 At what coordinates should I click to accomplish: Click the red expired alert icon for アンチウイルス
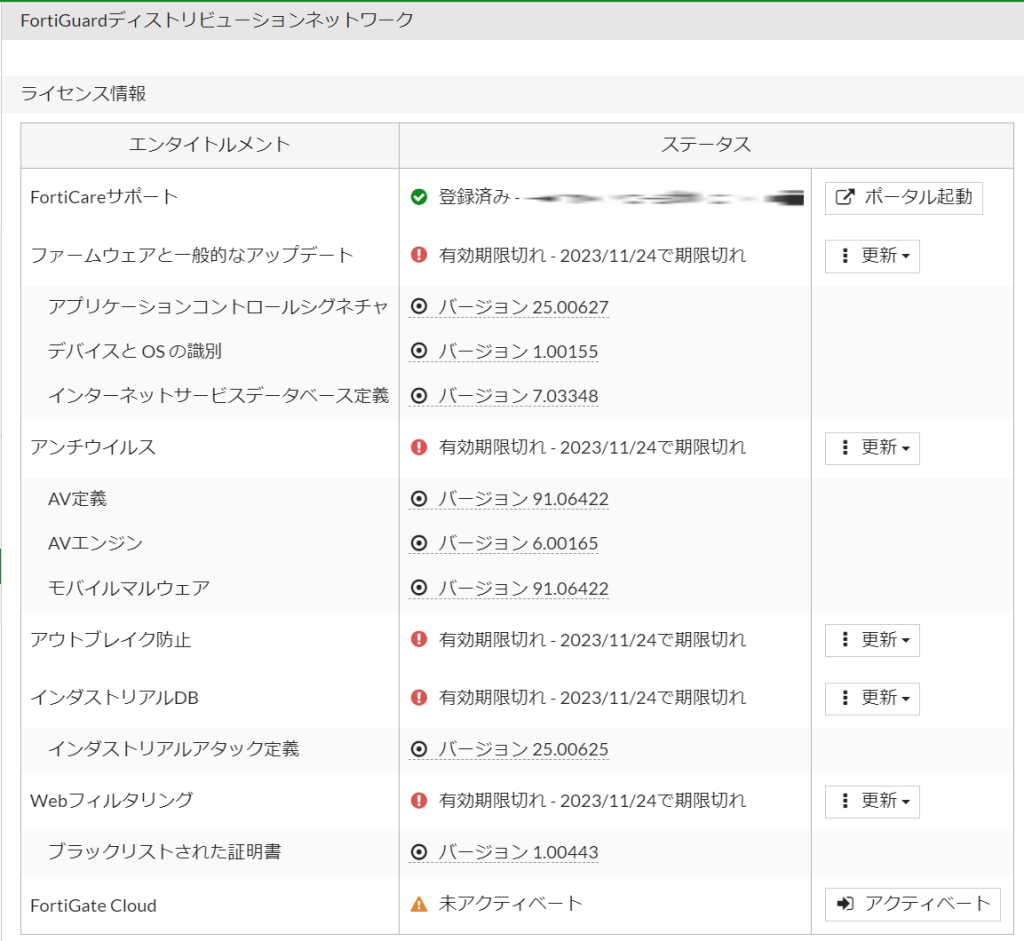coord(417,448)
